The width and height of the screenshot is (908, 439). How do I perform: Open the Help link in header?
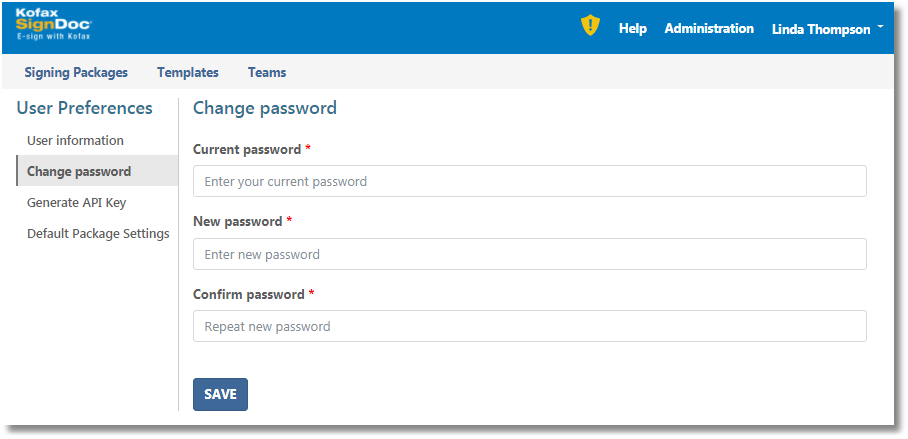point(633,29)
